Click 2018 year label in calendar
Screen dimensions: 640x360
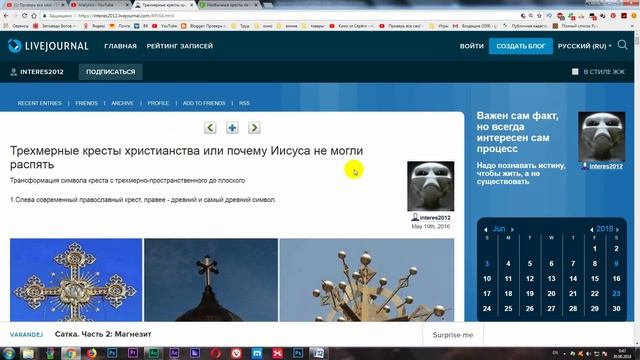(604, 229)
